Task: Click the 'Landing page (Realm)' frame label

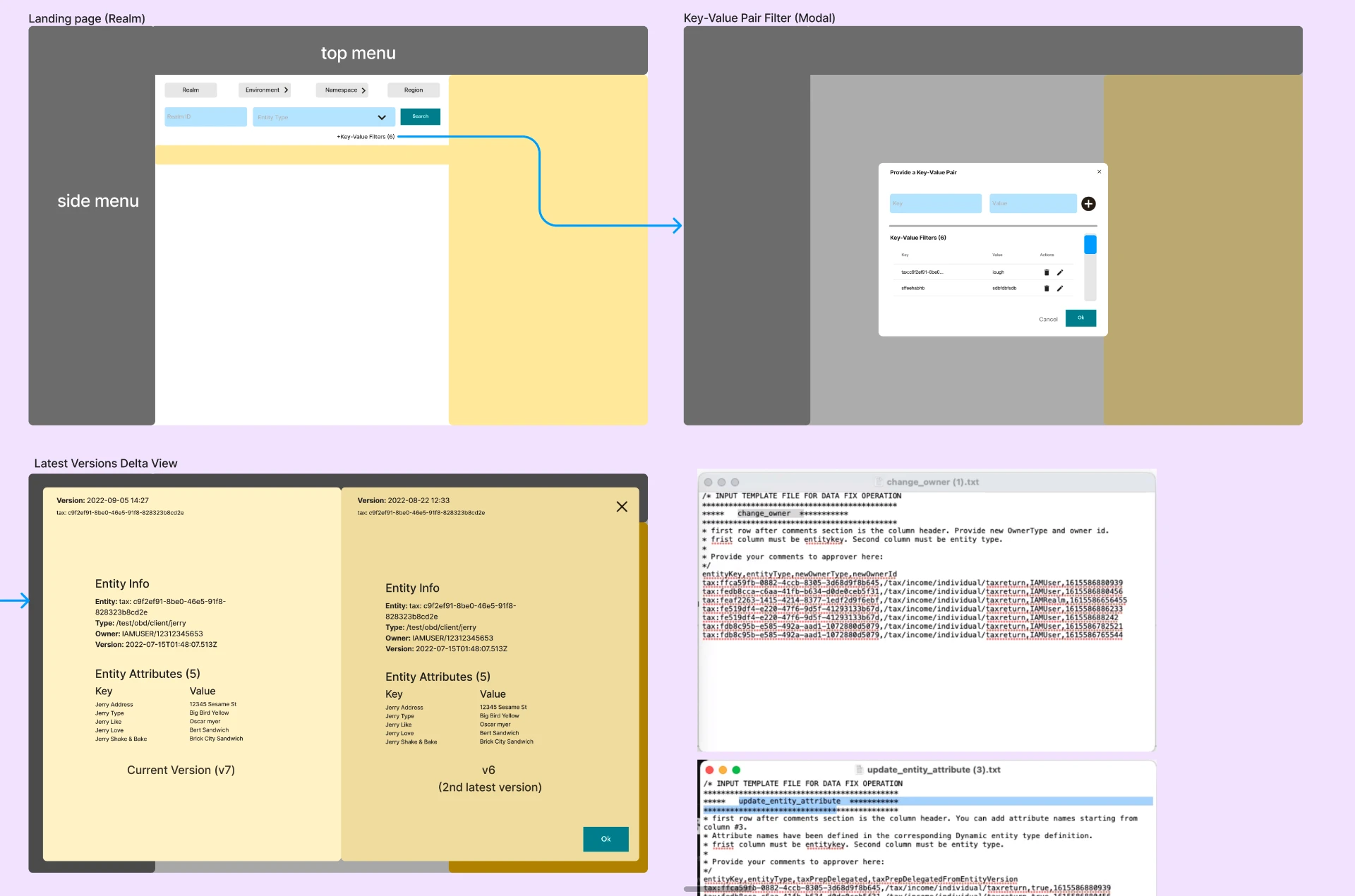Action: [x=87, y=18]
